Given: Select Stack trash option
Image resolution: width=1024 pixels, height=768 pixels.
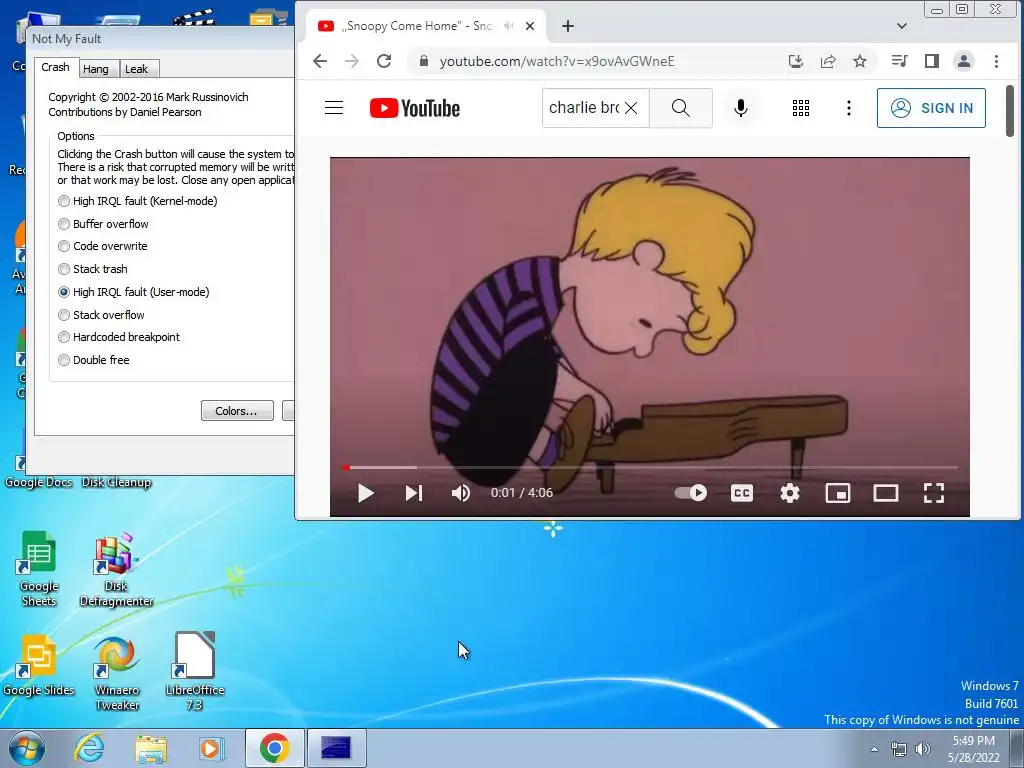Looking at the screenshot, I should point(93,269).
